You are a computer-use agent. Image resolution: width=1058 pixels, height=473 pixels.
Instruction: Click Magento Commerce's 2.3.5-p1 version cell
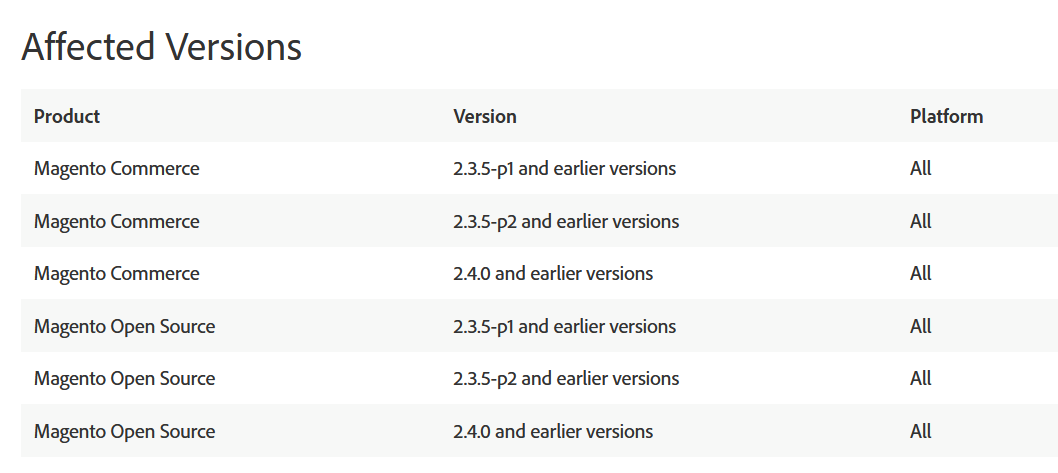point(564,168)
